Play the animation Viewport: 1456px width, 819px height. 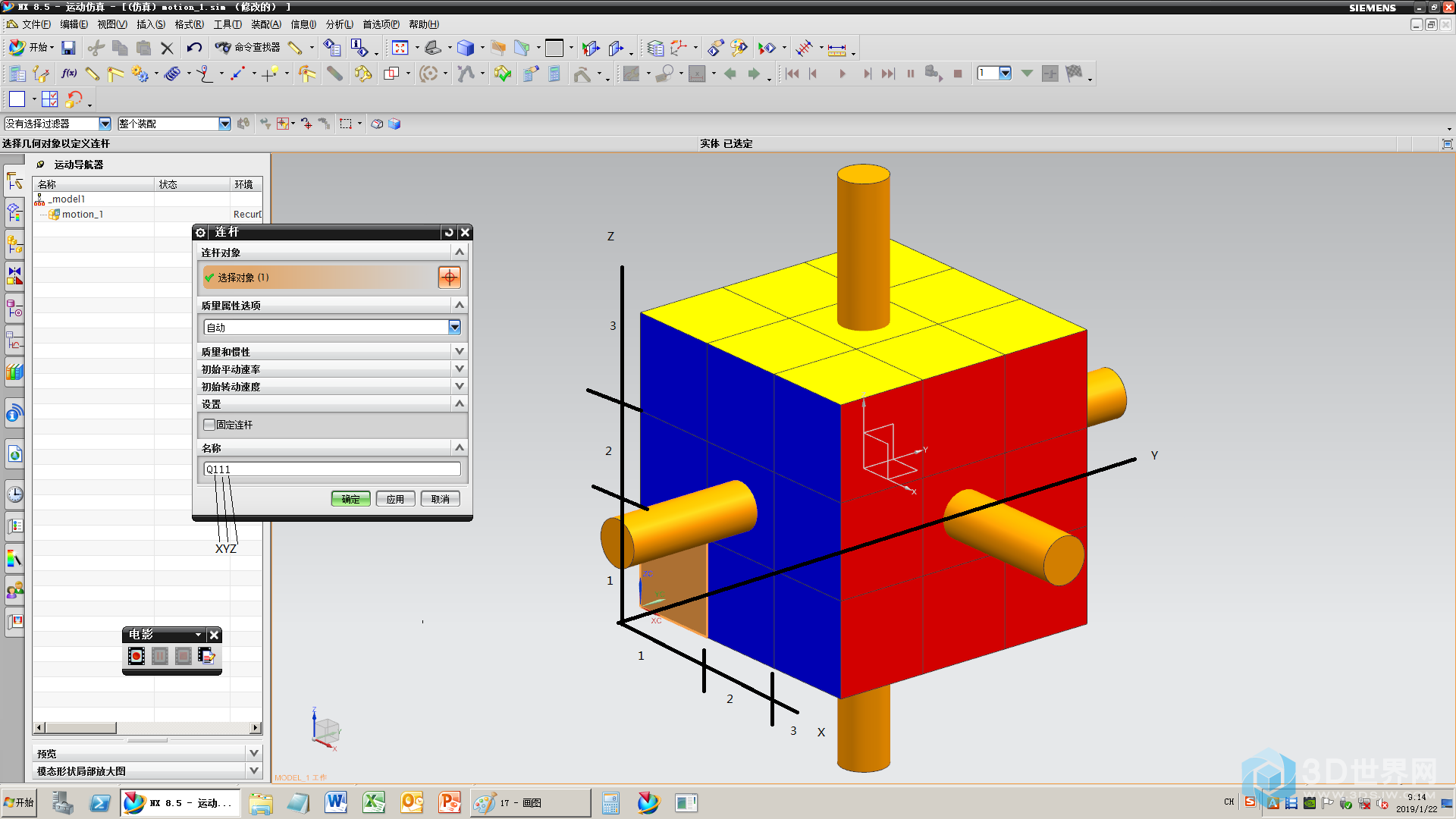[842, 74]
